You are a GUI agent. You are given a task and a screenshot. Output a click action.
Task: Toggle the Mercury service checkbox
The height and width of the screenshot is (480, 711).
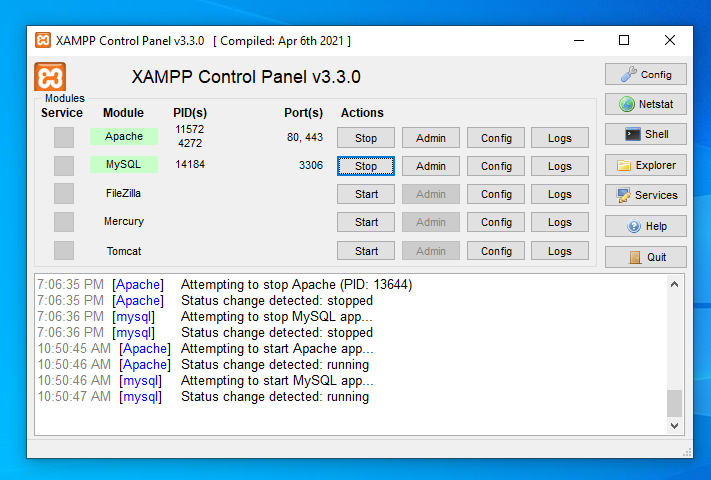[x=64, y=222]
